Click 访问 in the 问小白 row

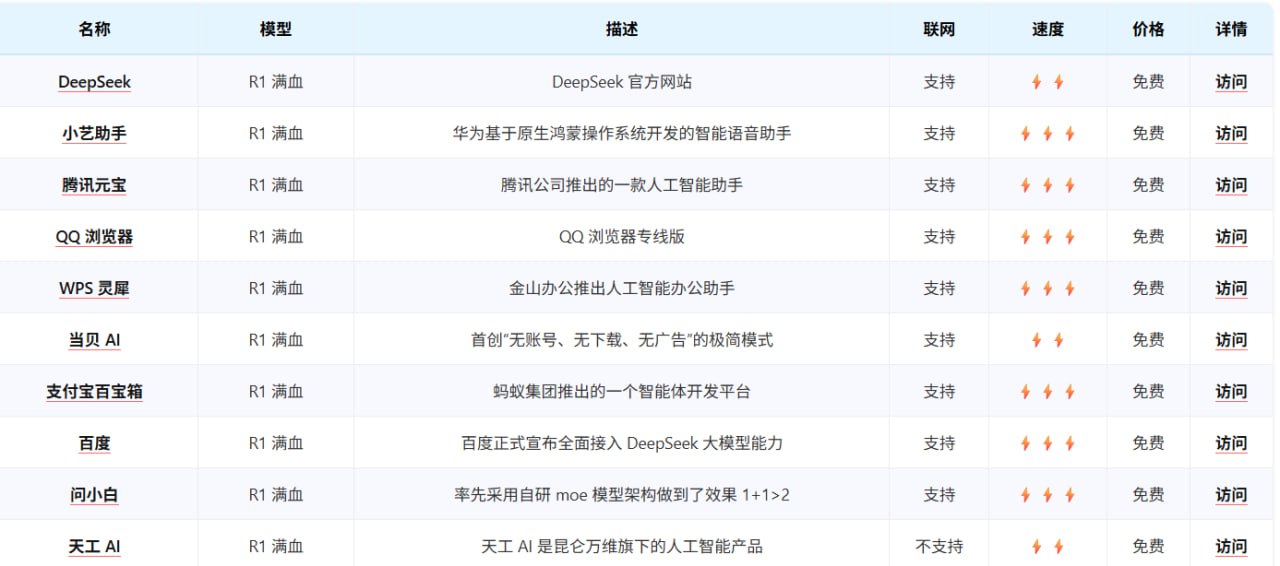1231,495
